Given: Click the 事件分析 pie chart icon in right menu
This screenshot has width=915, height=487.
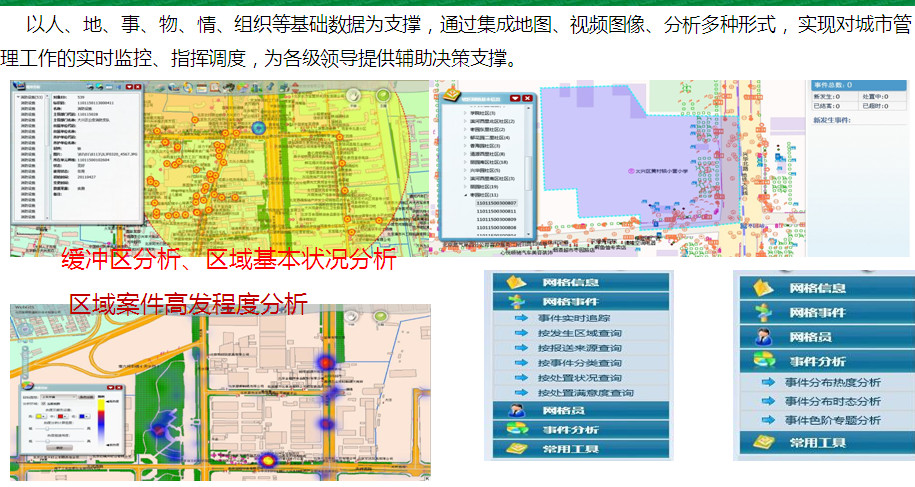Looking at the screenshot, I should tap(763, 361).
